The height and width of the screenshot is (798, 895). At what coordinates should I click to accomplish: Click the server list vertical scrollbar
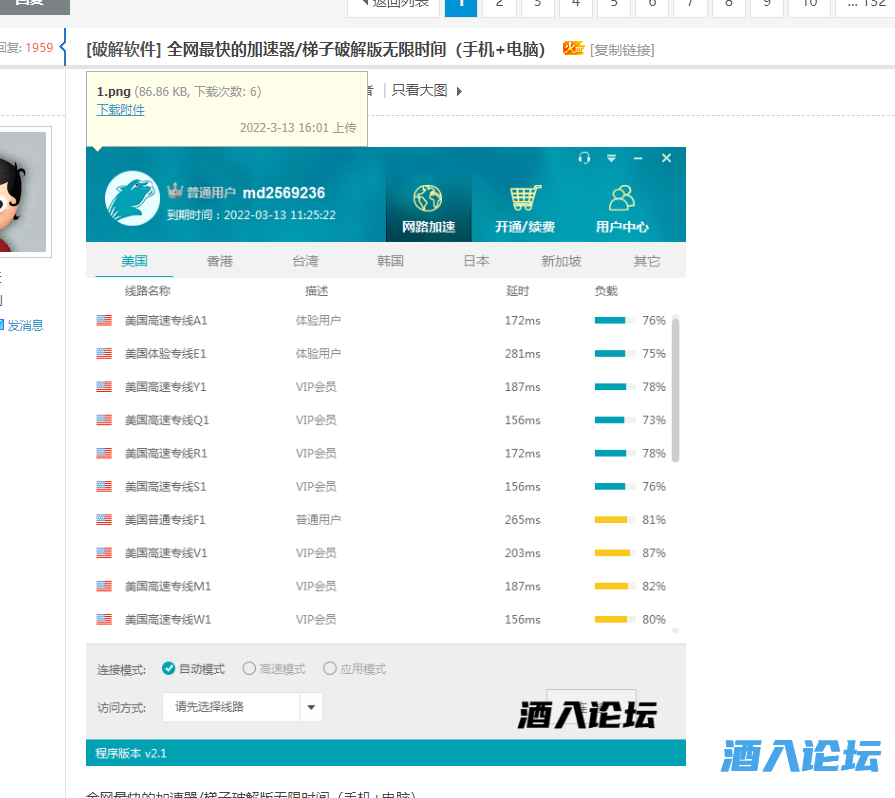pyautogui.click(x=676, y=390)
